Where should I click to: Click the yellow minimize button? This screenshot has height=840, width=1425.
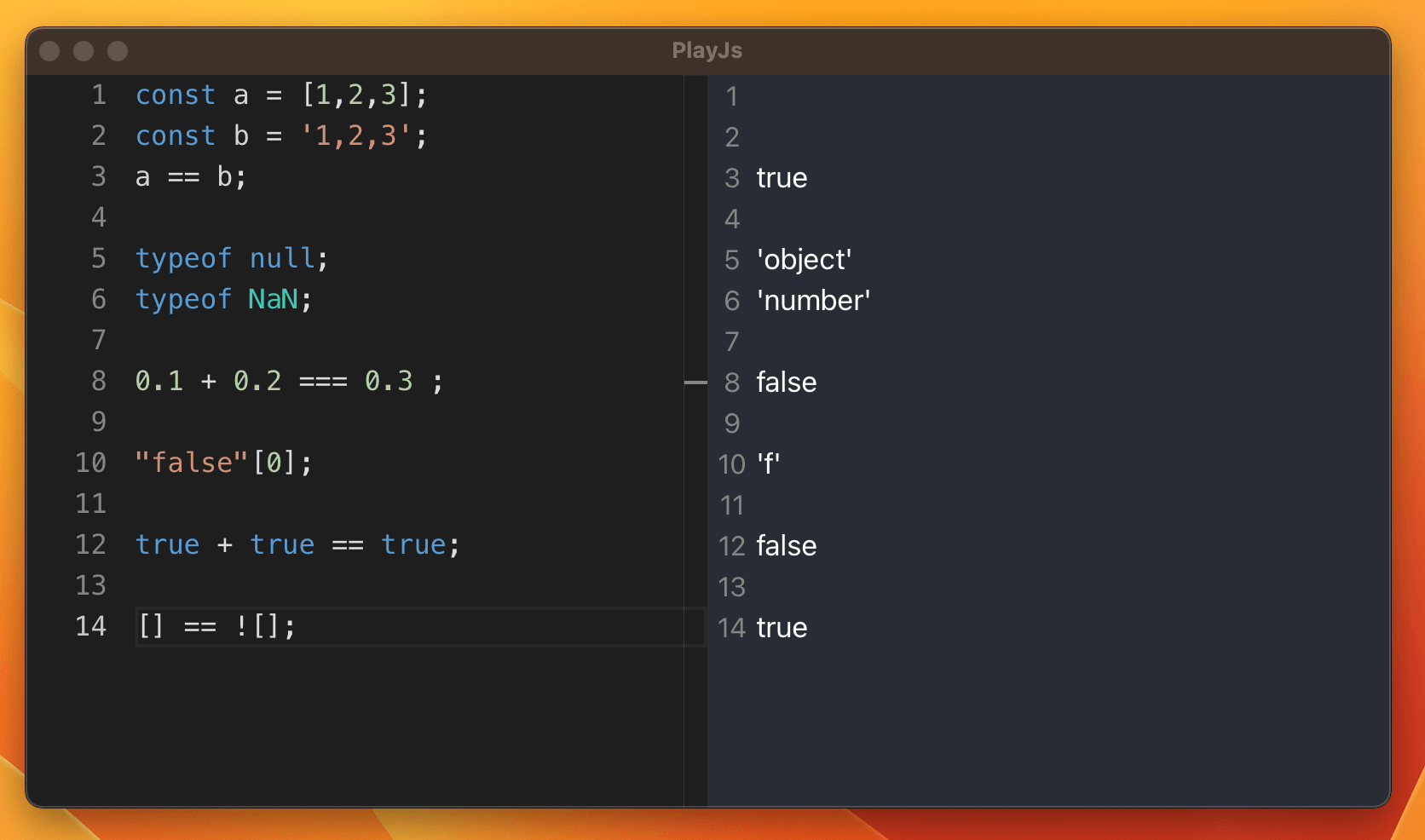point(84,50)
